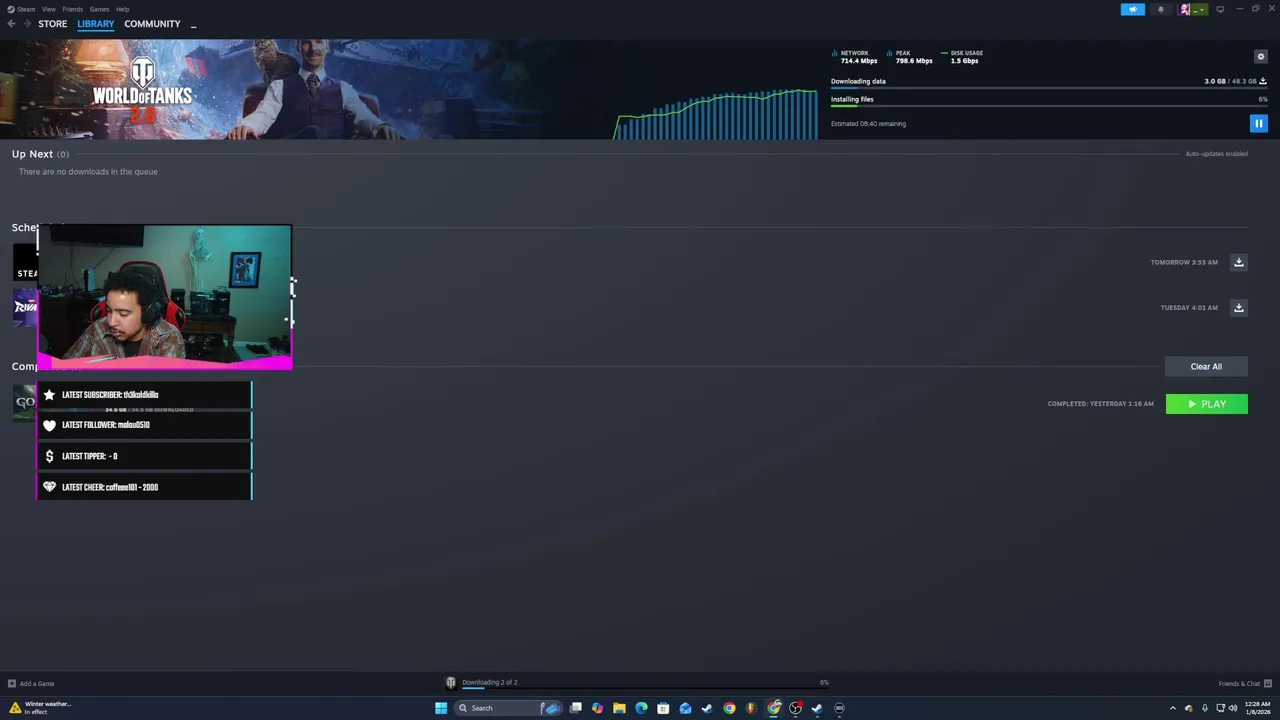Image resolution: width=1280 pixels, height=720 pixels.
Task: Pause the World of Tanks download
Action: (x=1258, y=123)
